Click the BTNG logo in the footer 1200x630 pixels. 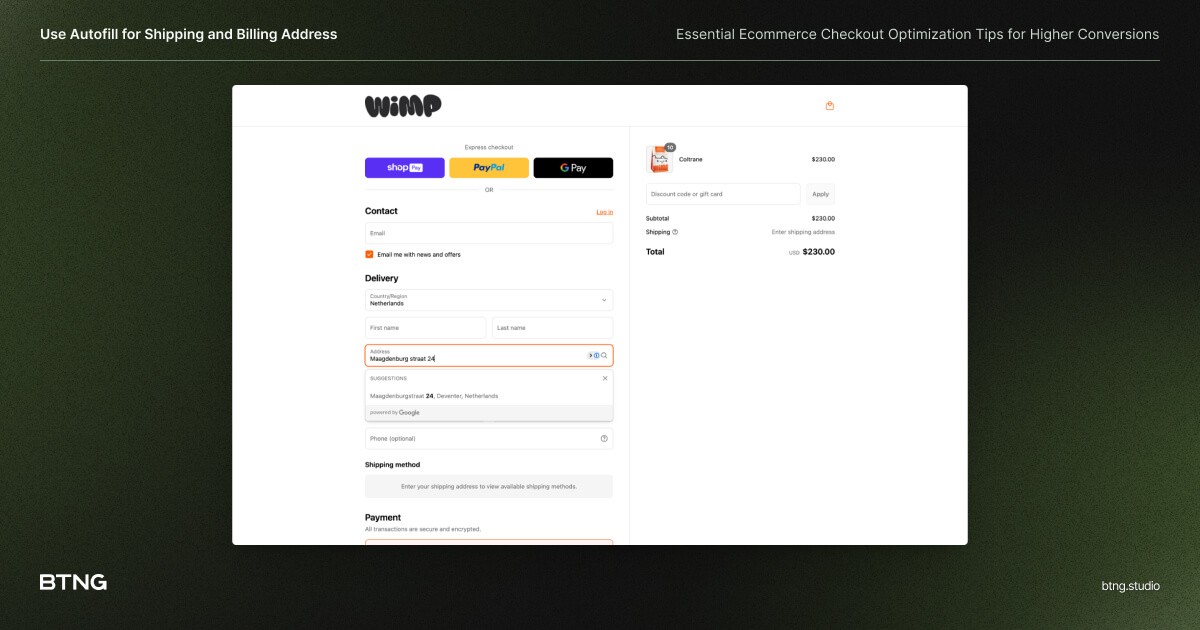(x=73, y=582)
